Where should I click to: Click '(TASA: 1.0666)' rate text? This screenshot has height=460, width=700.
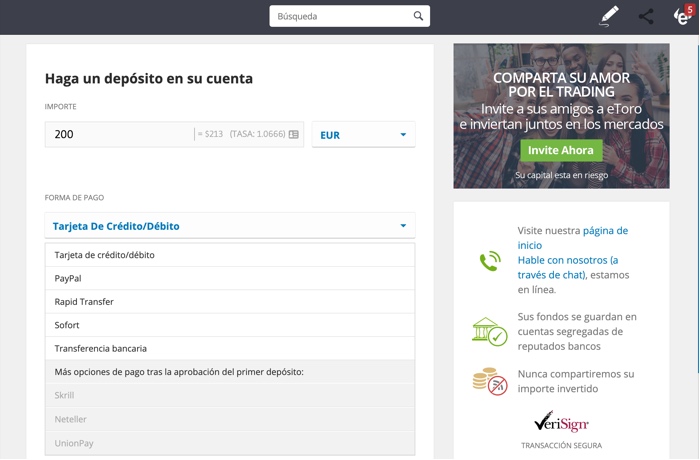point(258,134)
